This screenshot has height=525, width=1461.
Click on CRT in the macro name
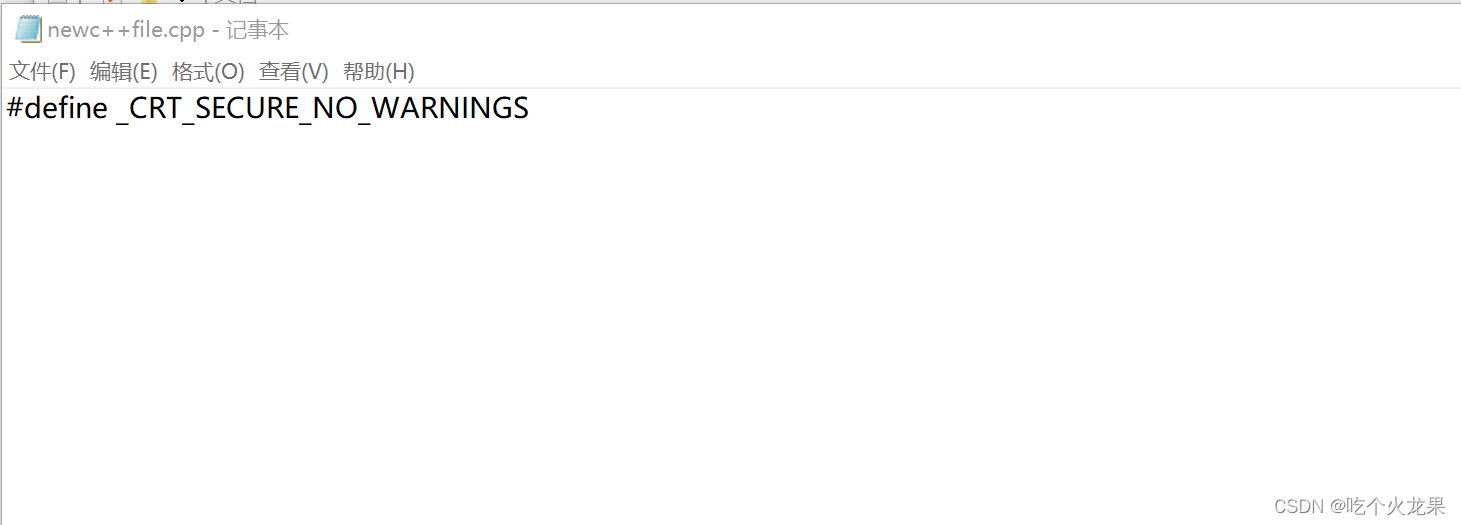tap(157, 108)
